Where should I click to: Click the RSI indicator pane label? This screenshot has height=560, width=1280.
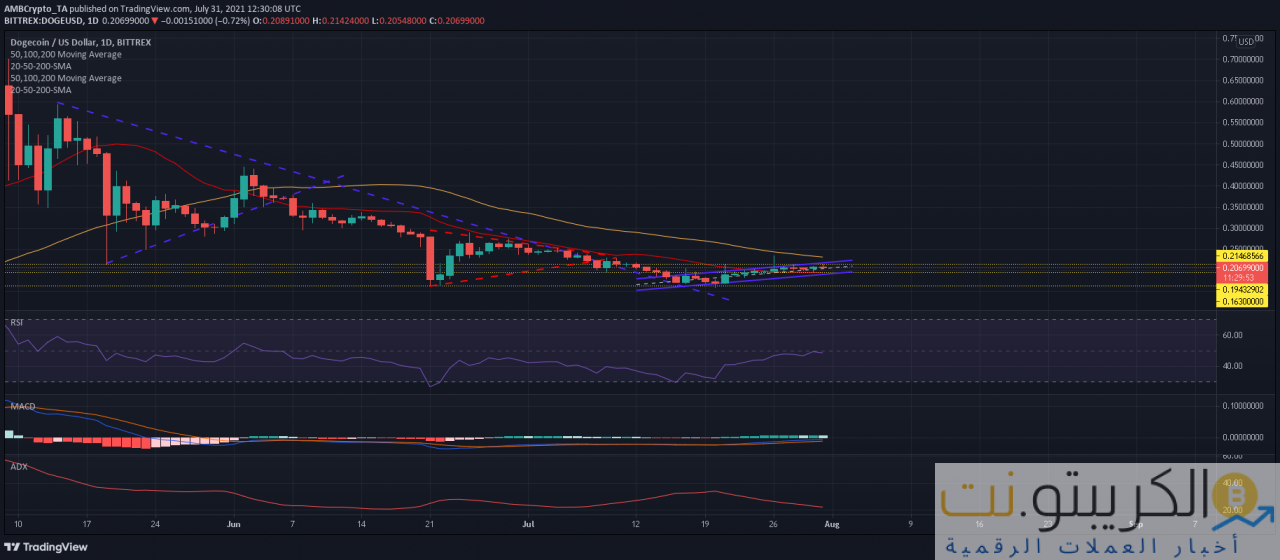[x=16, y=323]
